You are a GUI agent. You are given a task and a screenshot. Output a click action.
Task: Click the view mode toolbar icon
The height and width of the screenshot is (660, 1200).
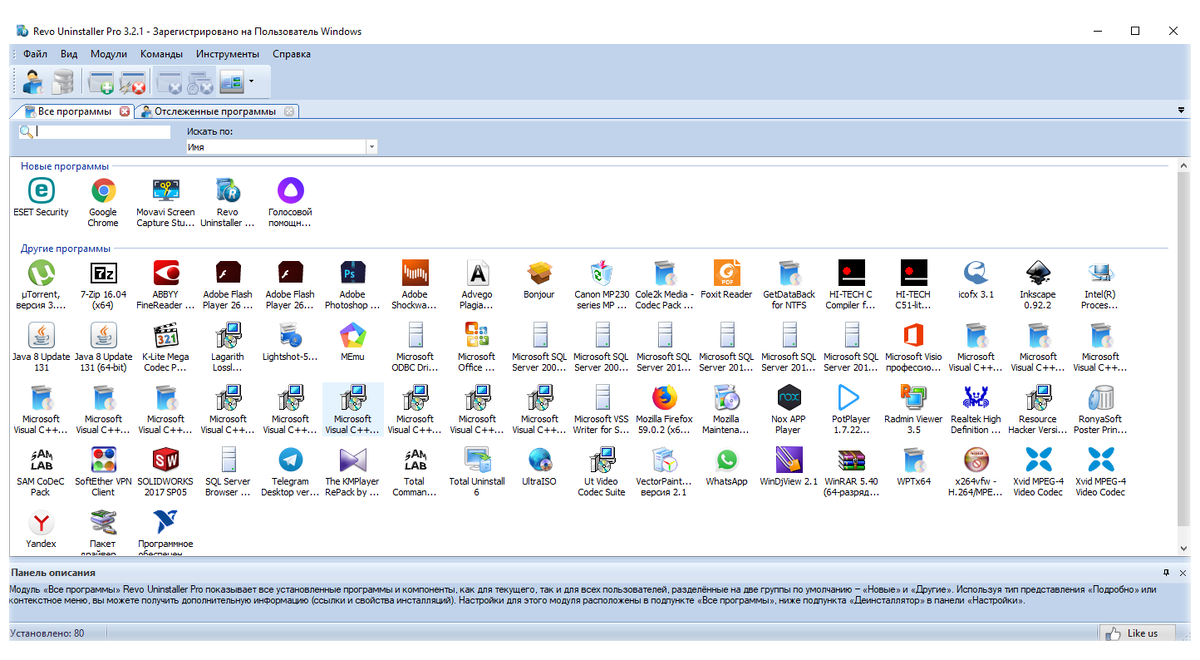click(232, 81)
